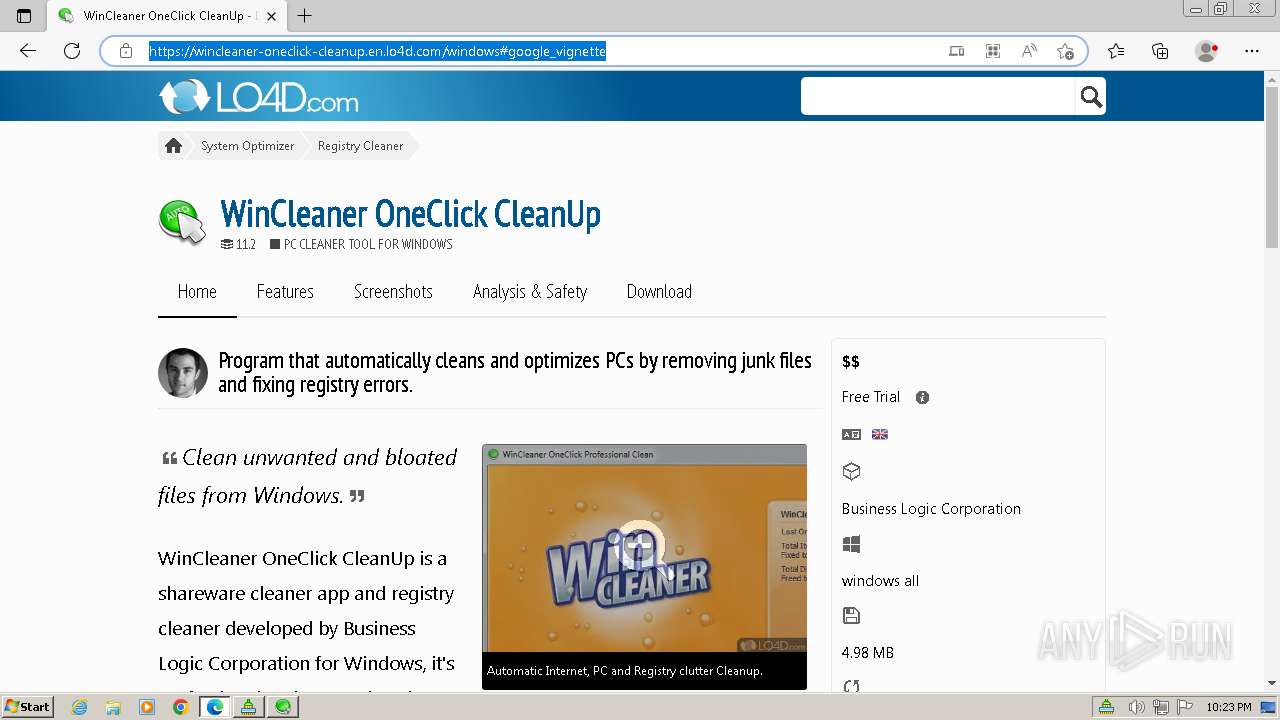Click into the site search field
Viewport: 1280px width, 720px height.
[x=938, y=96]
